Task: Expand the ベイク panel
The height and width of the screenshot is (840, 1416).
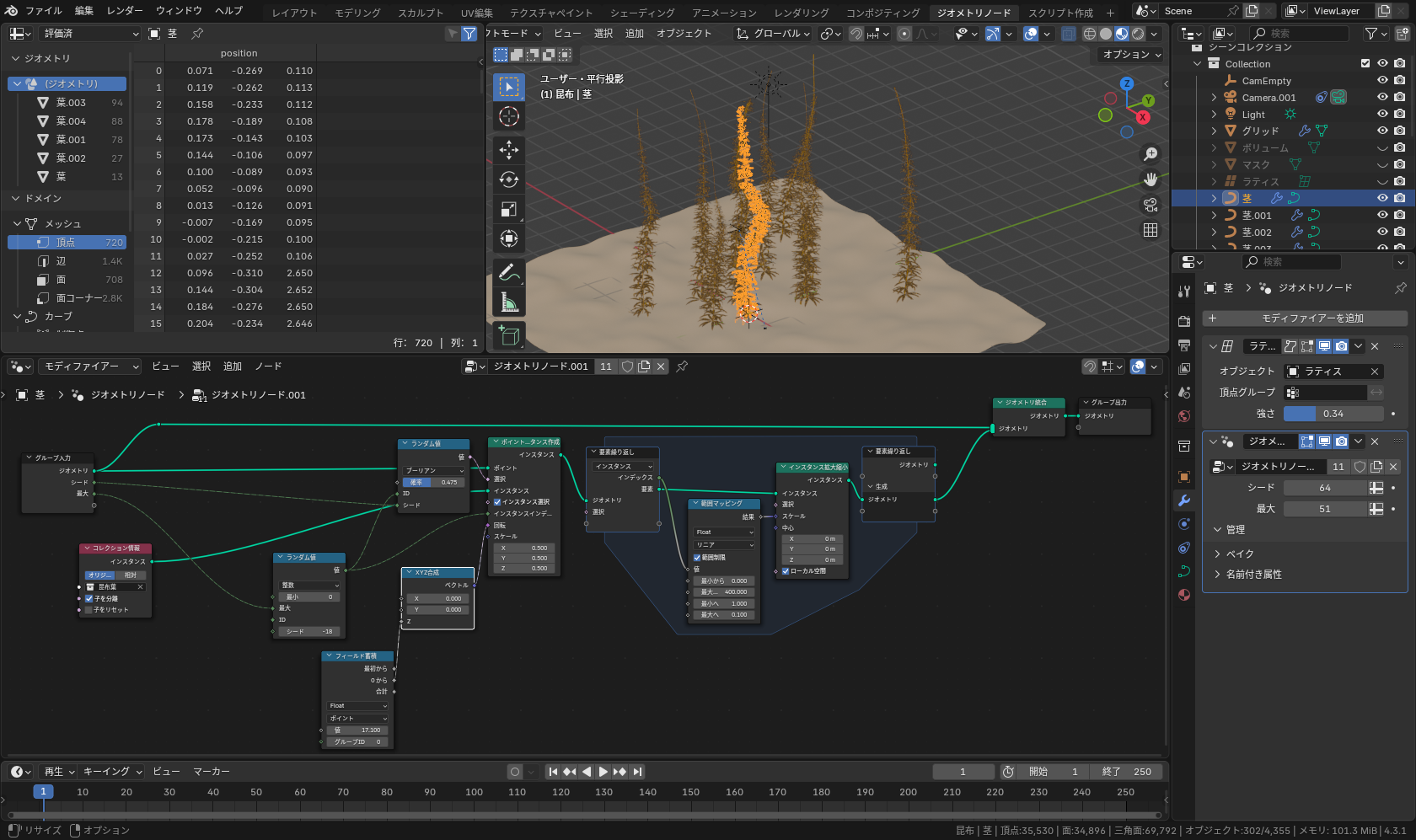Action: [1239, 554]
